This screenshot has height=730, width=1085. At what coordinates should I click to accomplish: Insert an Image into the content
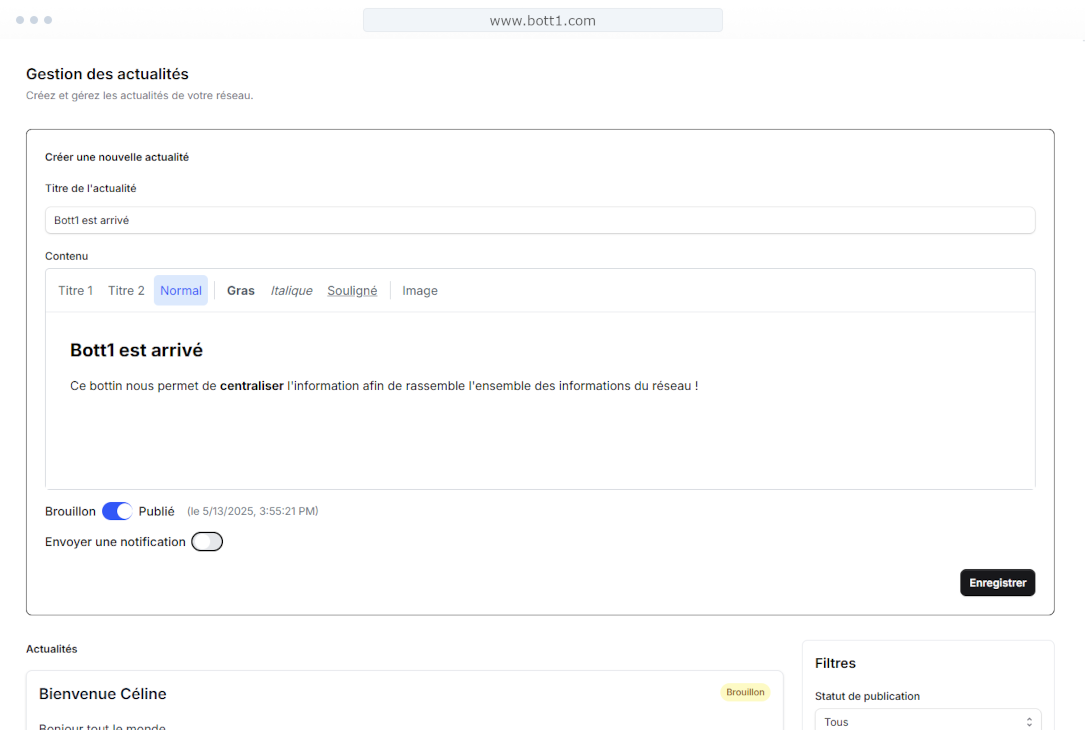(x=420, y=290)
